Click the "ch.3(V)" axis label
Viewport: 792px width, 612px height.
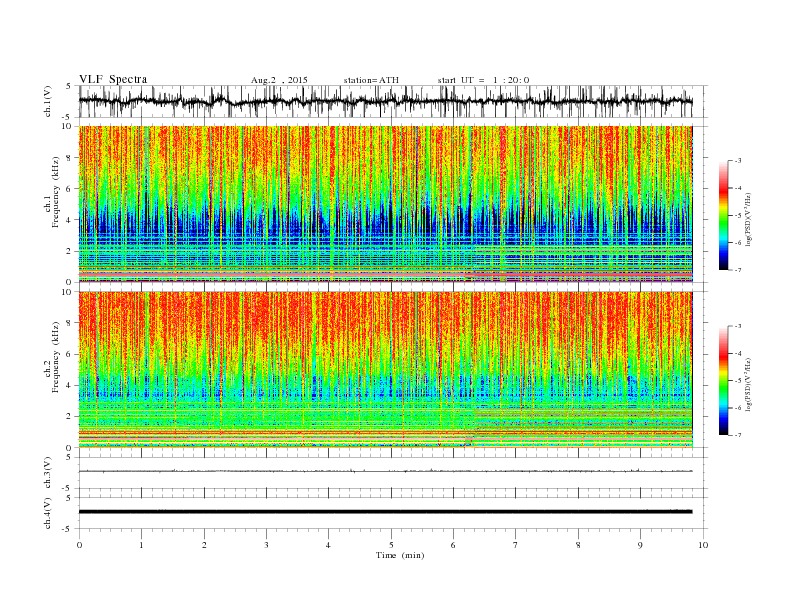[48, 473]
